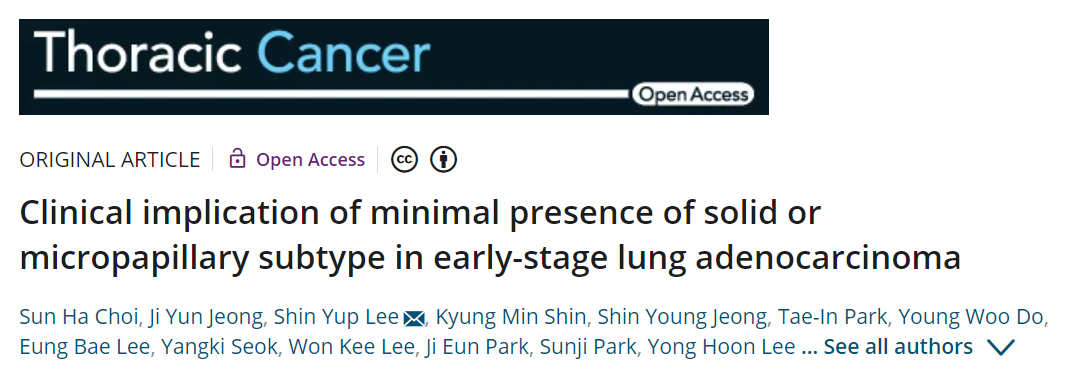Click the envelope icon beside Shin Yup Lee
Viewport: 1067px width, 374px height.
point(414,318)
